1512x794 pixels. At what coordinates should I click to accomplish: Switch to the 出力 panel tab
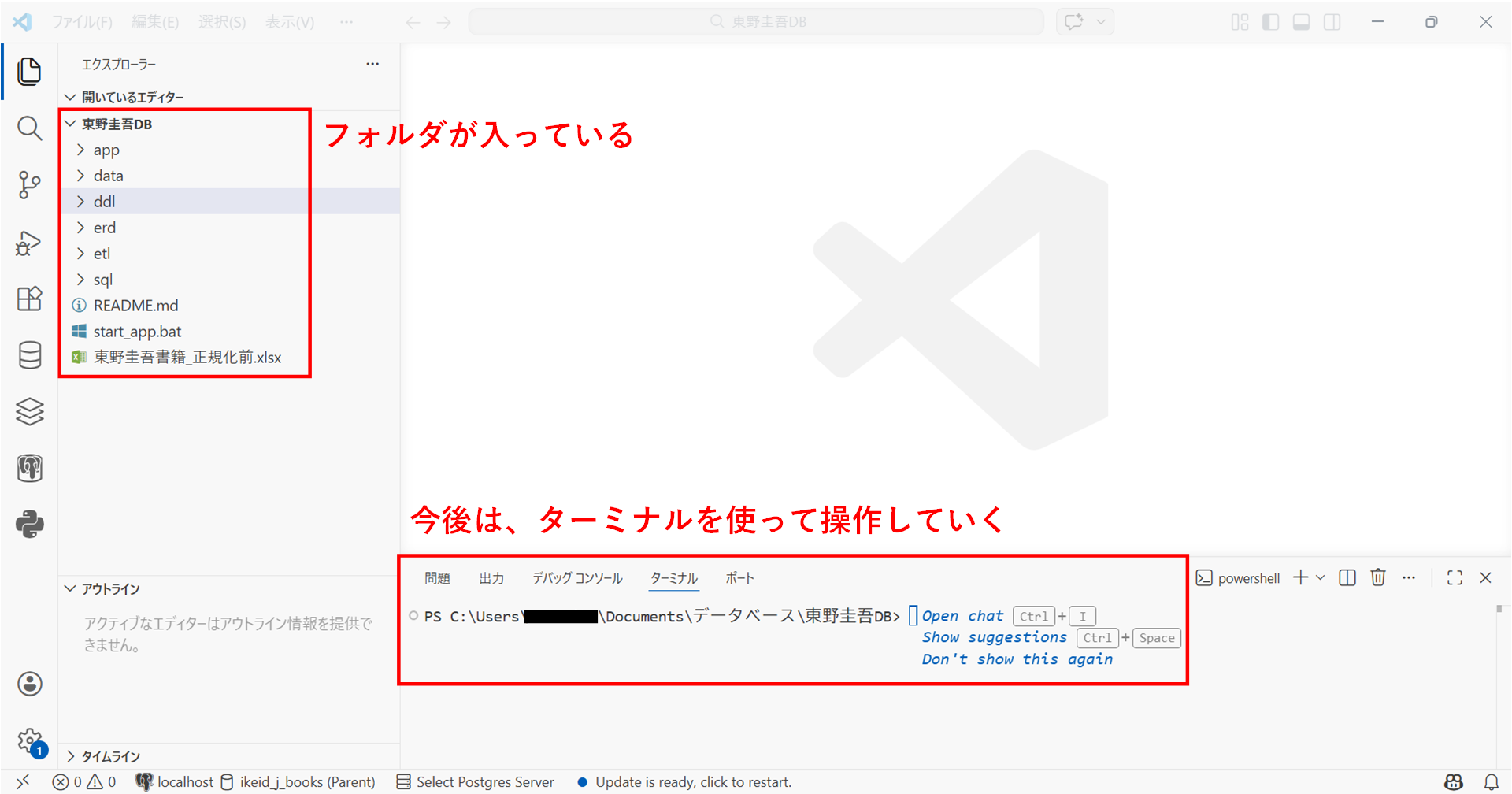pyautogui.click(x=491, y=578)
